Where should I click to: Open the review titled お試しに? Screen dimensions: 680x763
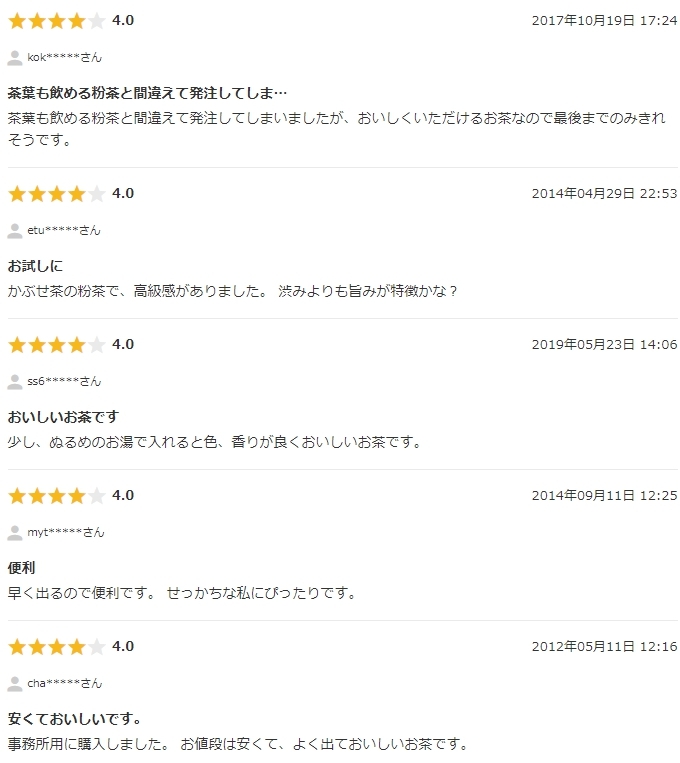tap(35, 266)
